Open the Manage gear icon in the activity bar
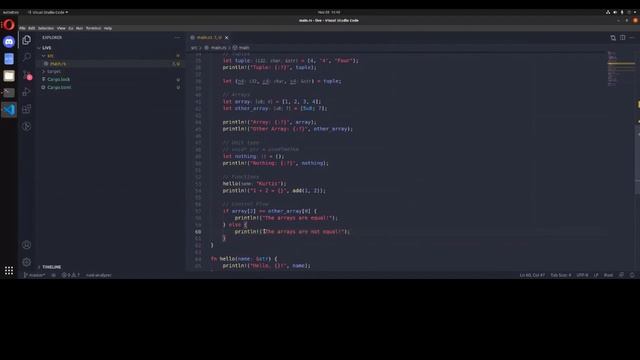 [27, 262]
